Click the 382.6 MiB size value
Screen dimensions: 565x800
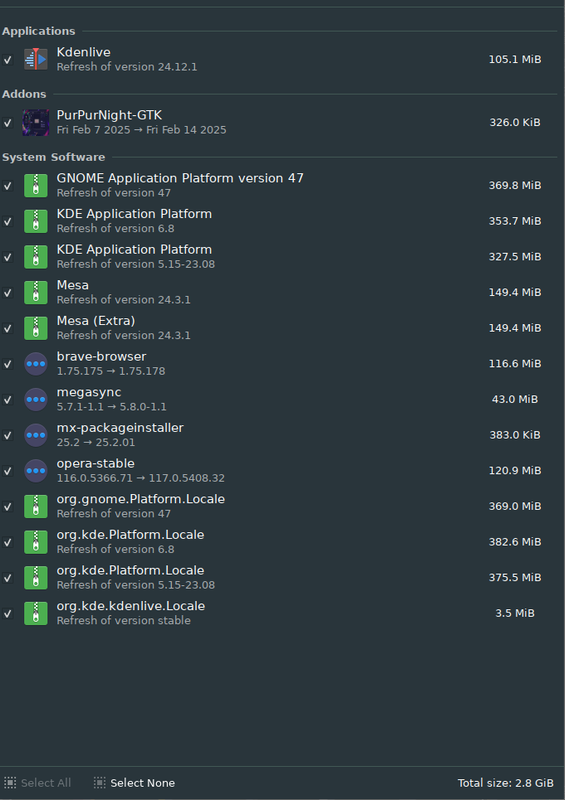click(515, 542)
